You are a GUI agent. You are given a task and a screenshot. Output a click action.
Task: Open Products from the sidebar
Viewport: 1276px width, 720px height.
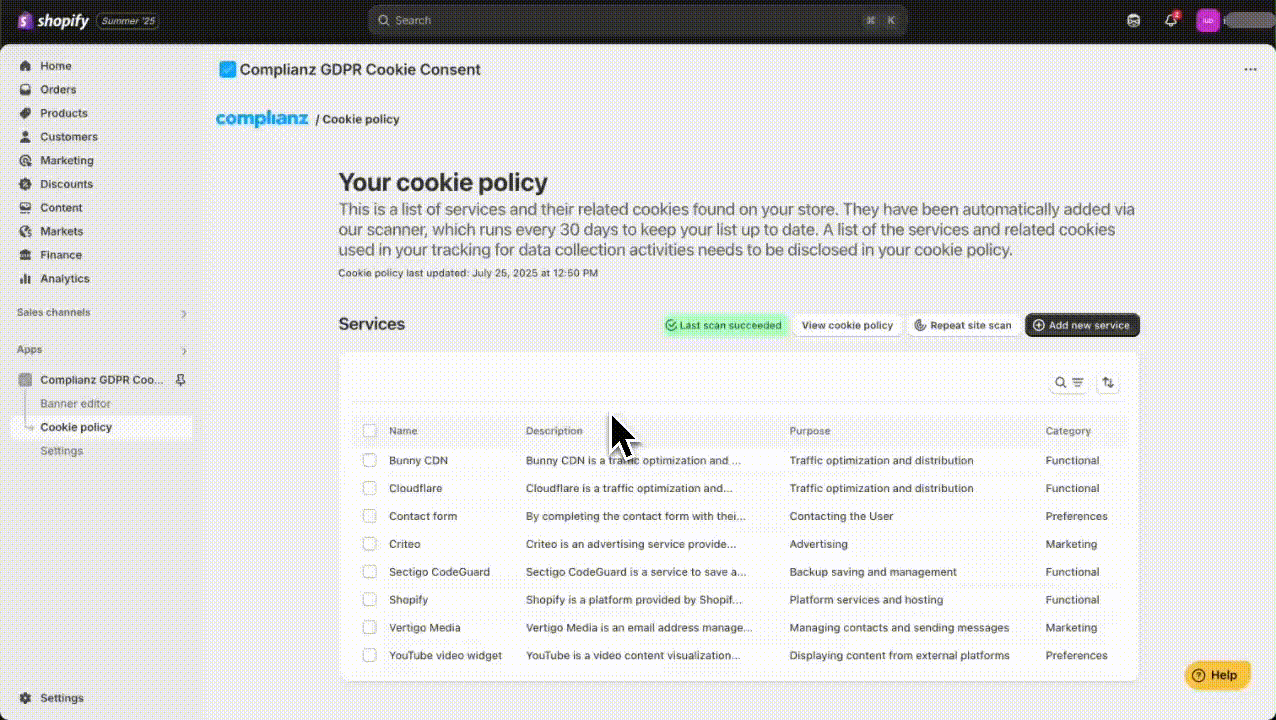(x=64, y=113)
